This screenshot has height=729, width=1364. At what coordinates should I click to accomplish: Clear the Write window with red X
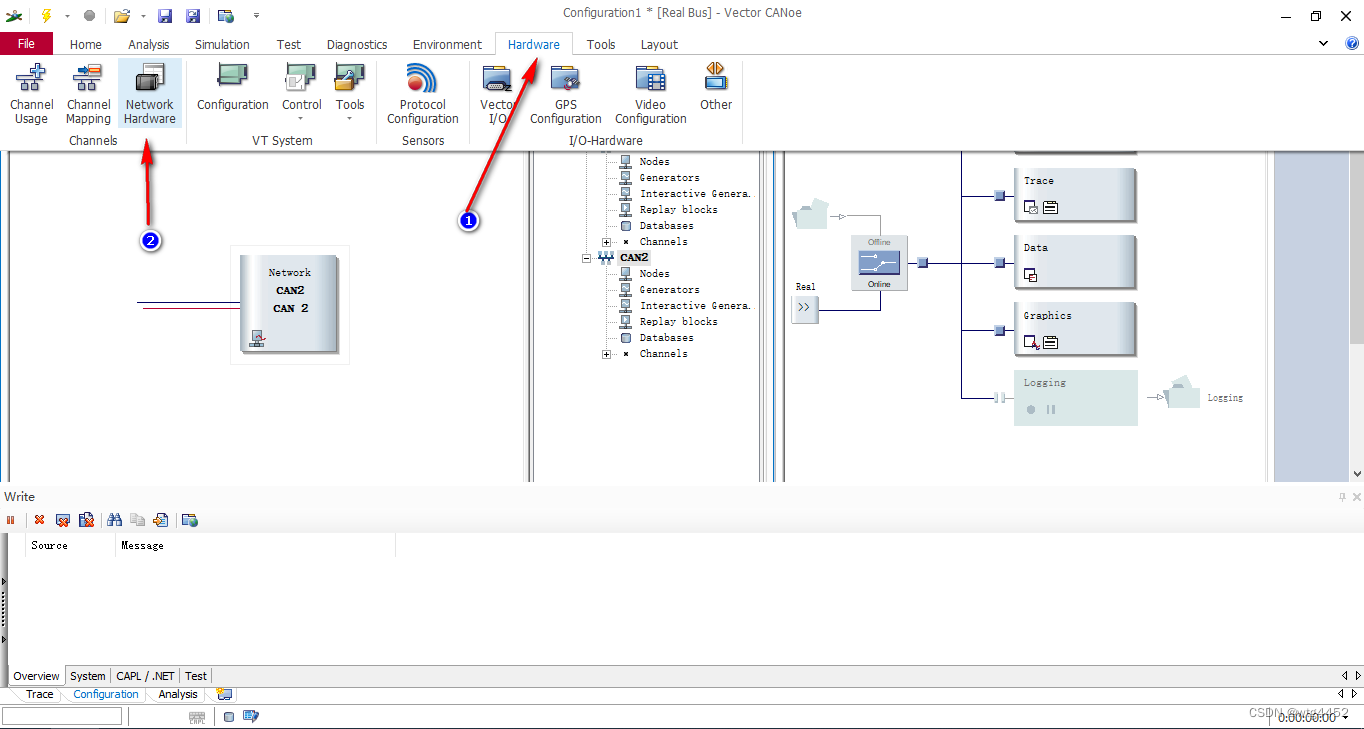[39, 520]
